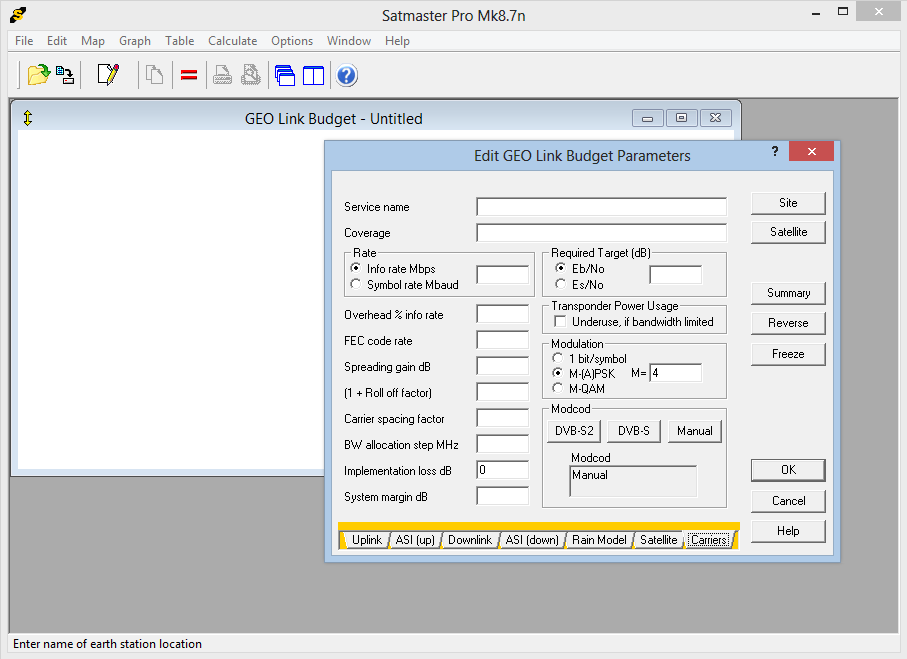
Task: Click the Service name input field
Action: pos(602,207)
